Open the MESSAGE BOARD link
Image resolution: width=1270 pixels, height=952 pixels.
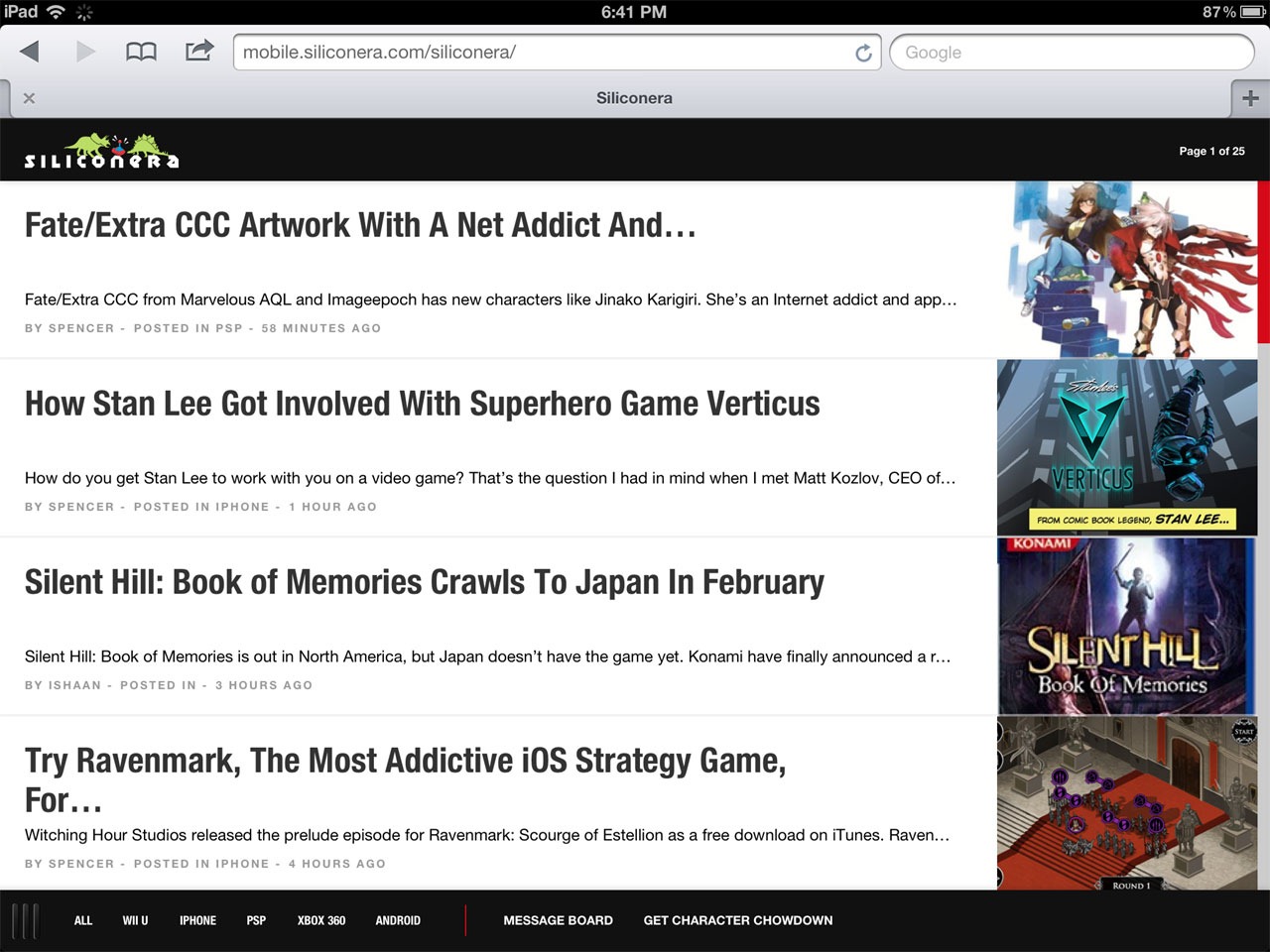coord(558,920)
